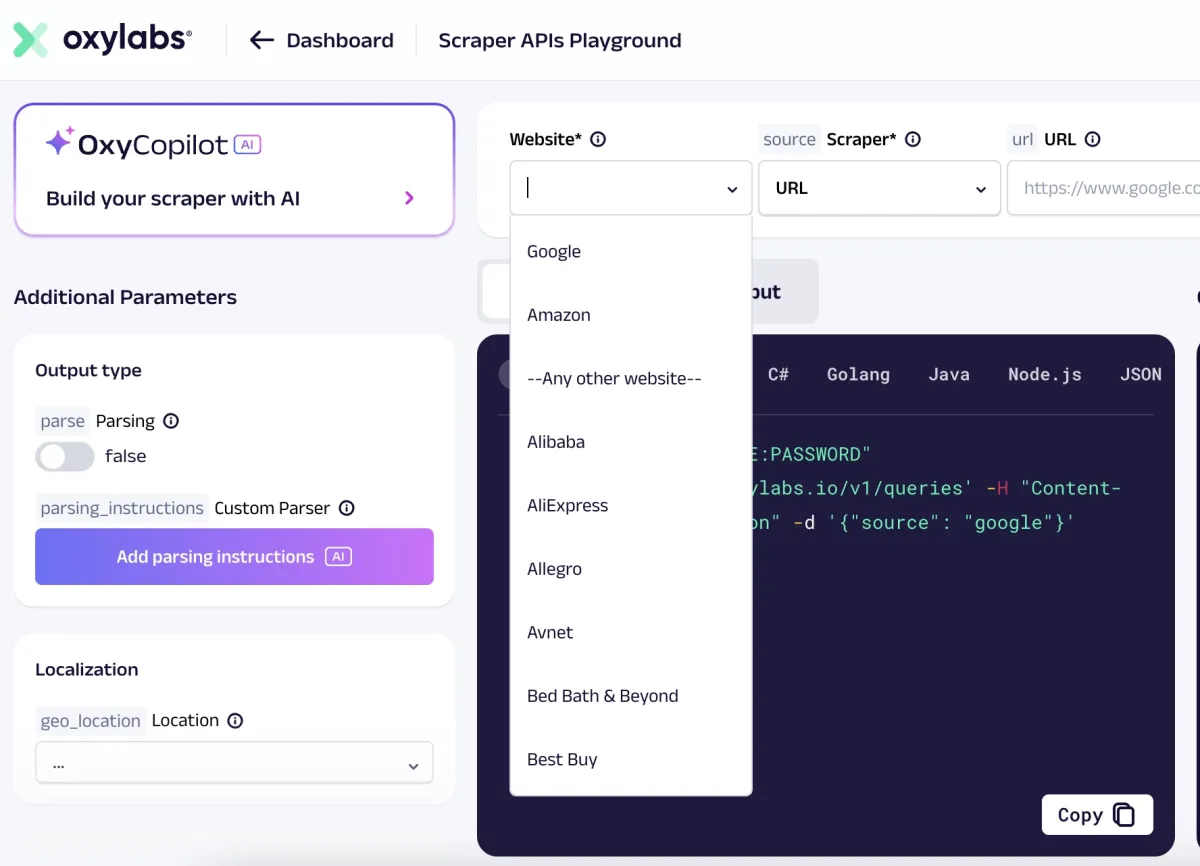
Task: Open the Website field info icon
Action: (x=598, y=140)
